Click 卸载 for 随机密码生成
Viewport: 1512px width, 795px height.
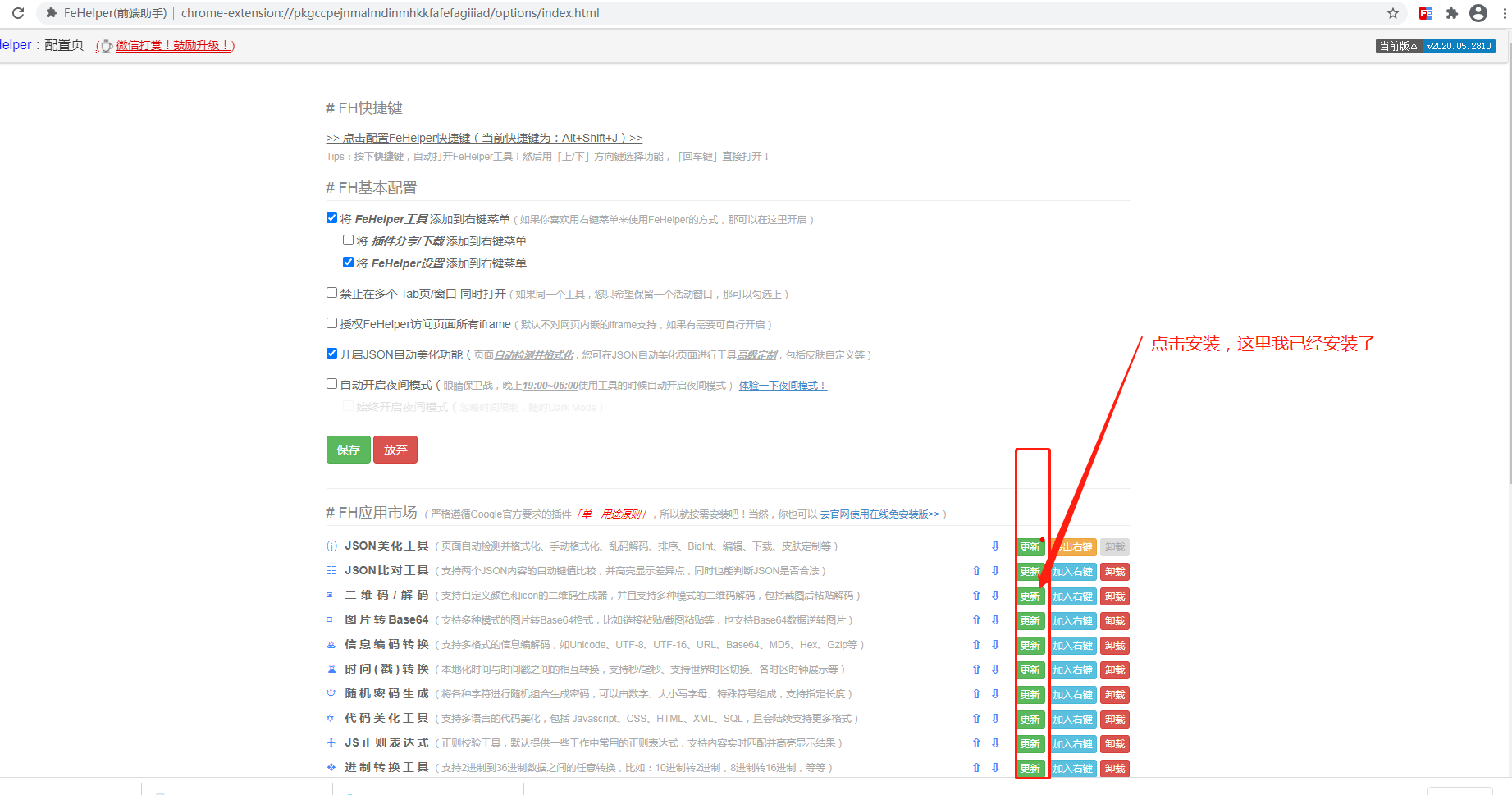pos(1114,695)
